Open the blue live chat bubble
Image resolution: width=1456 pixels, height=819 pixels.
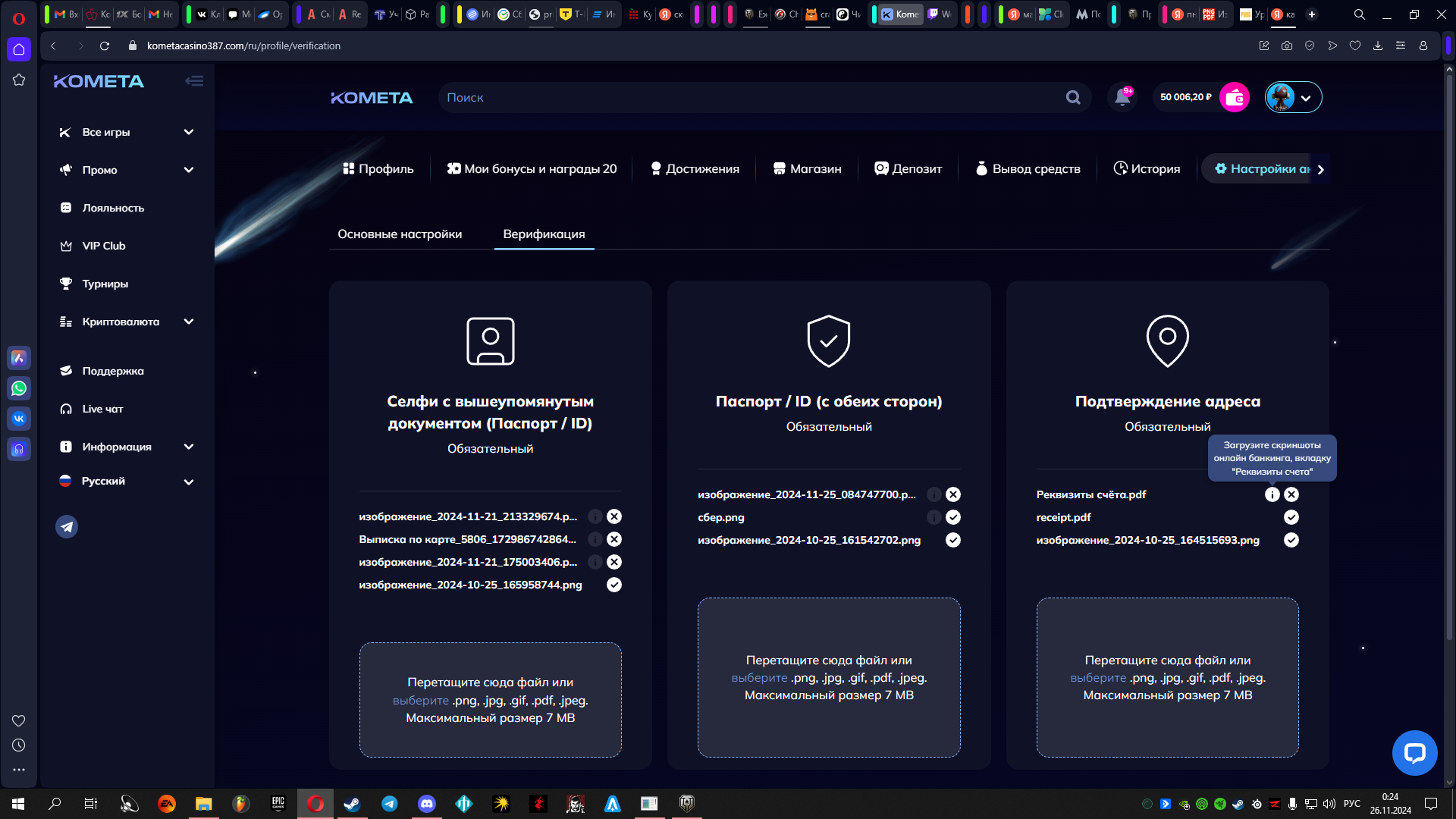(x=1414, y=752)
